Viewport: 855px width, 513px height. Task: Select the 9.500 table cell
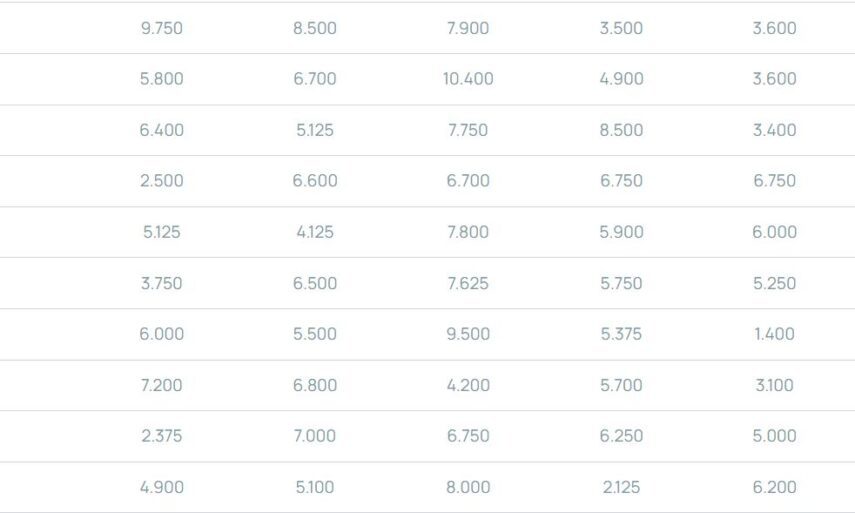[468, 334]
